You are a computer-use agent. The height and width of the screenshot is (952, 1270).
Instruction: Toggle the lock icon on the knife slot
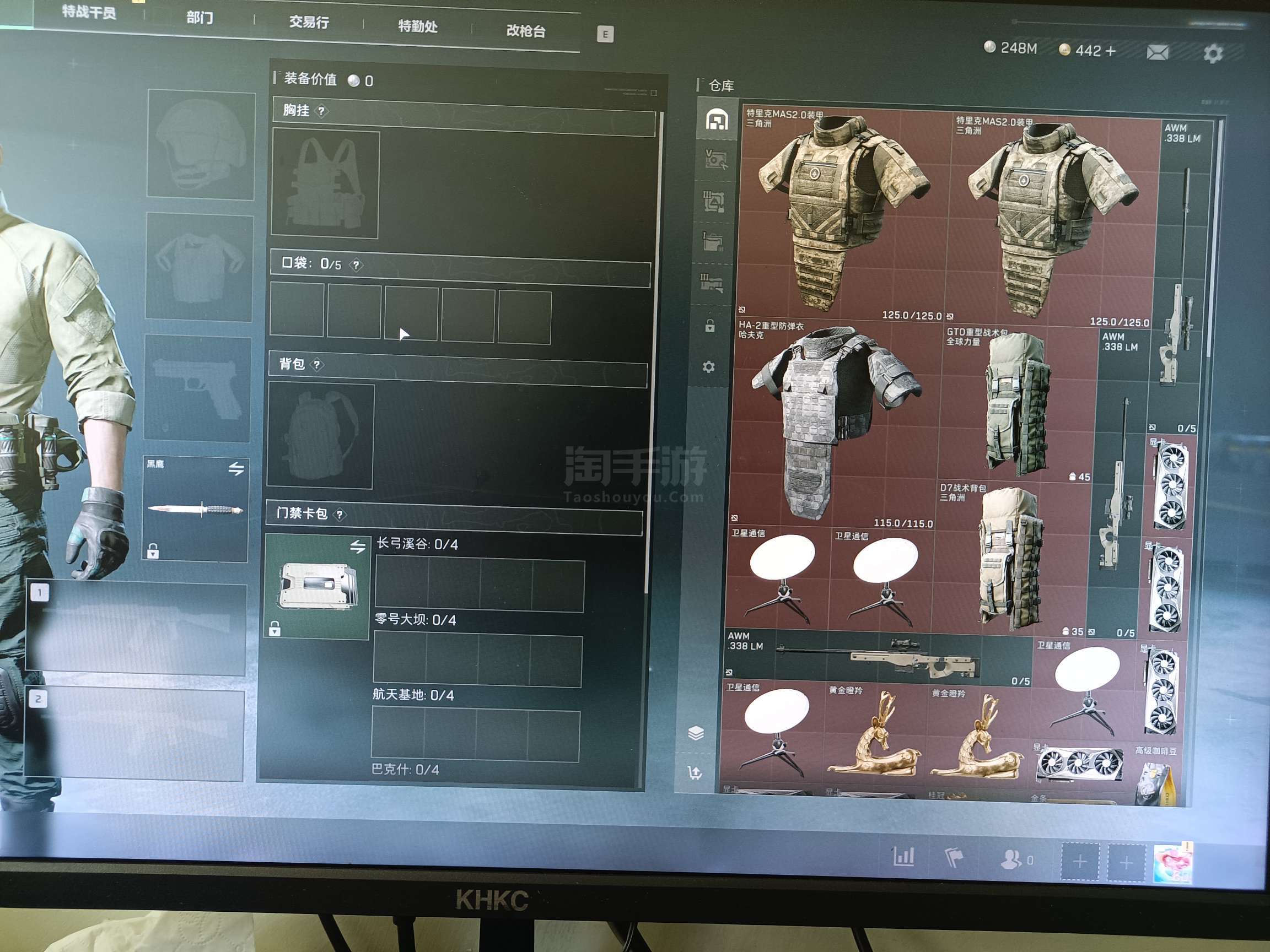pyautogui.click(x=153, y=551)
